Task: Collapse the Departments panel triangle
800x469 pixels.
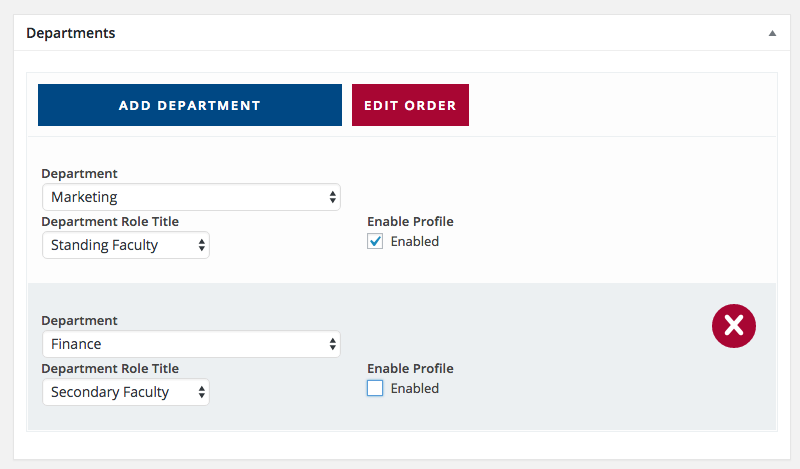Action: pos(772,33)
